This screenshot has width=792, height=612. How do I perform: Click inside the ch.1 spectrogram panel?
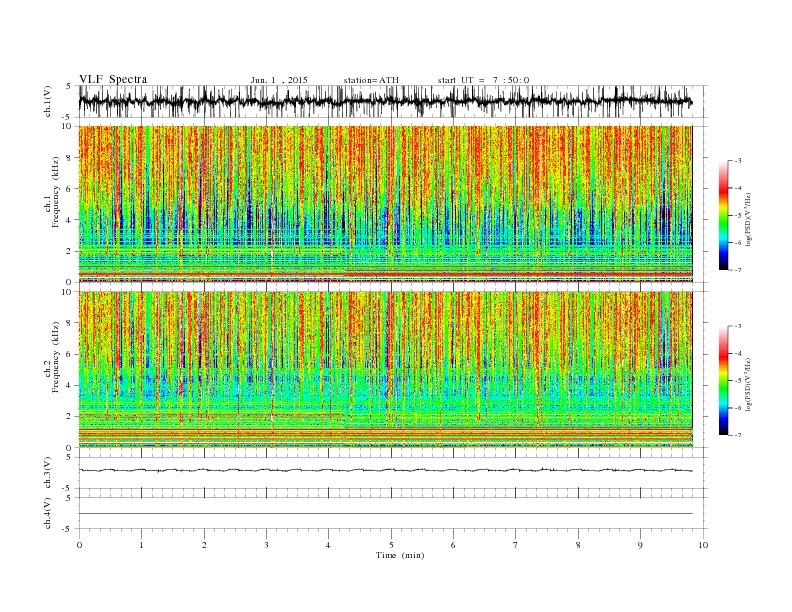(x=385, y=204)
